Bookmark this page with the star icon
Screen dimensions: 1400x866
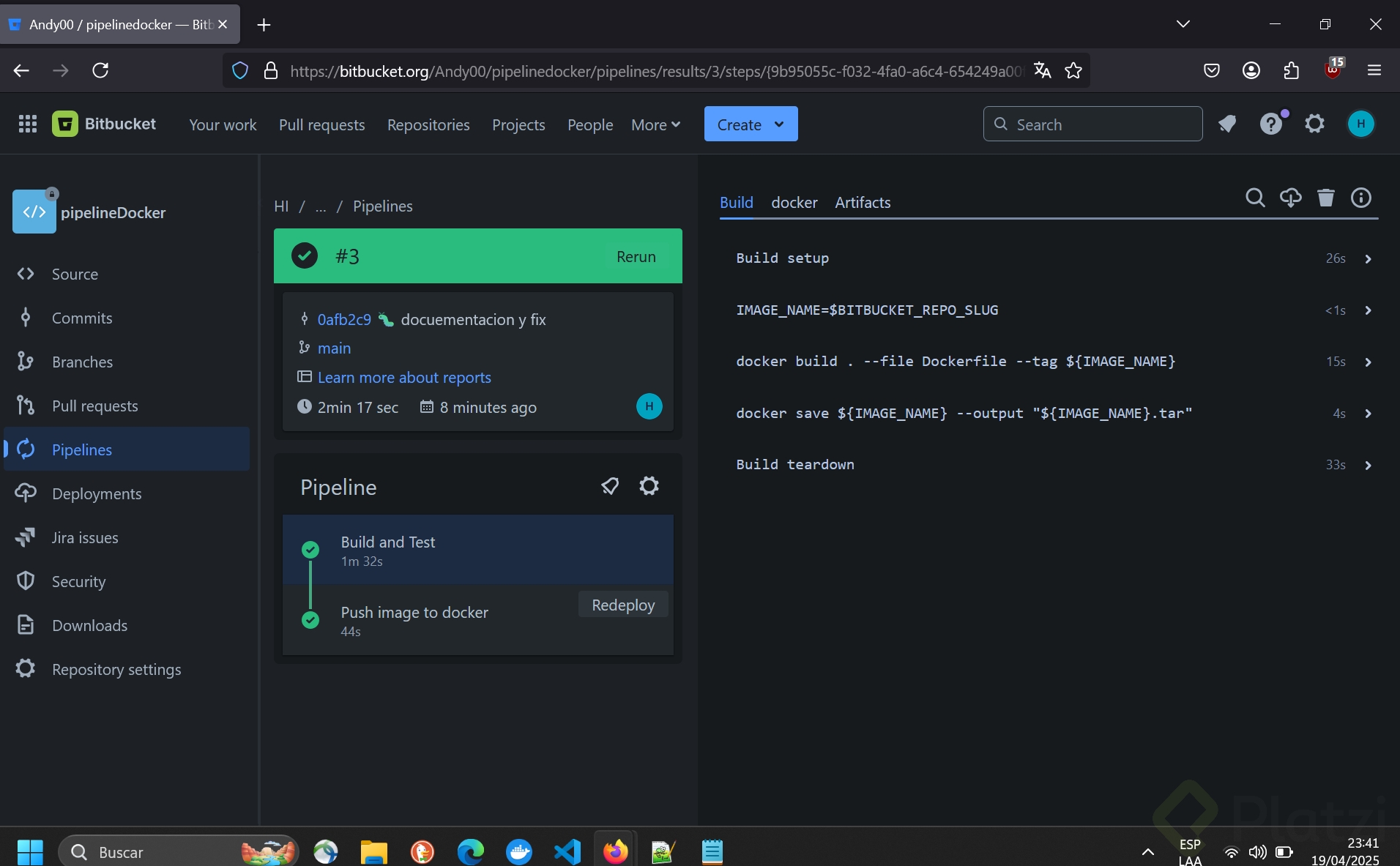pos(1073,70)
